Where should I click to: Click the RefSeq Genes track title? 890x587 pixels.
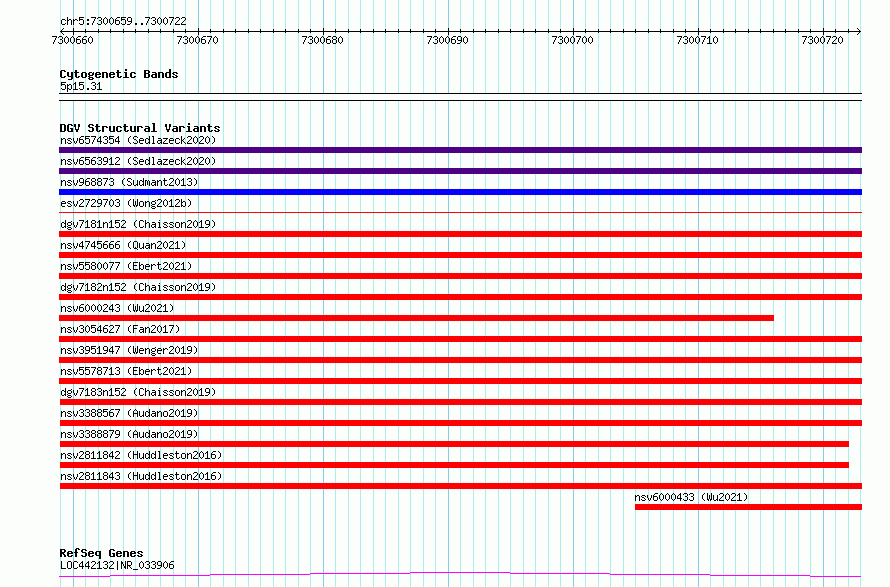pyautogui.click(x=101, y=553)
